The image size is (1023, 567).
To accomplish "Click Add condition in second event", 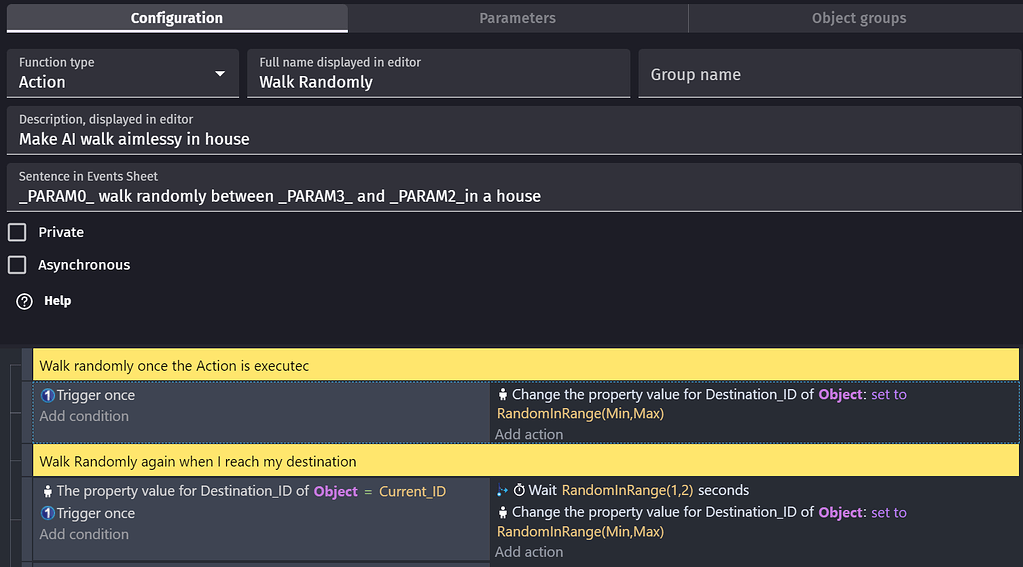I will (84, 534).
